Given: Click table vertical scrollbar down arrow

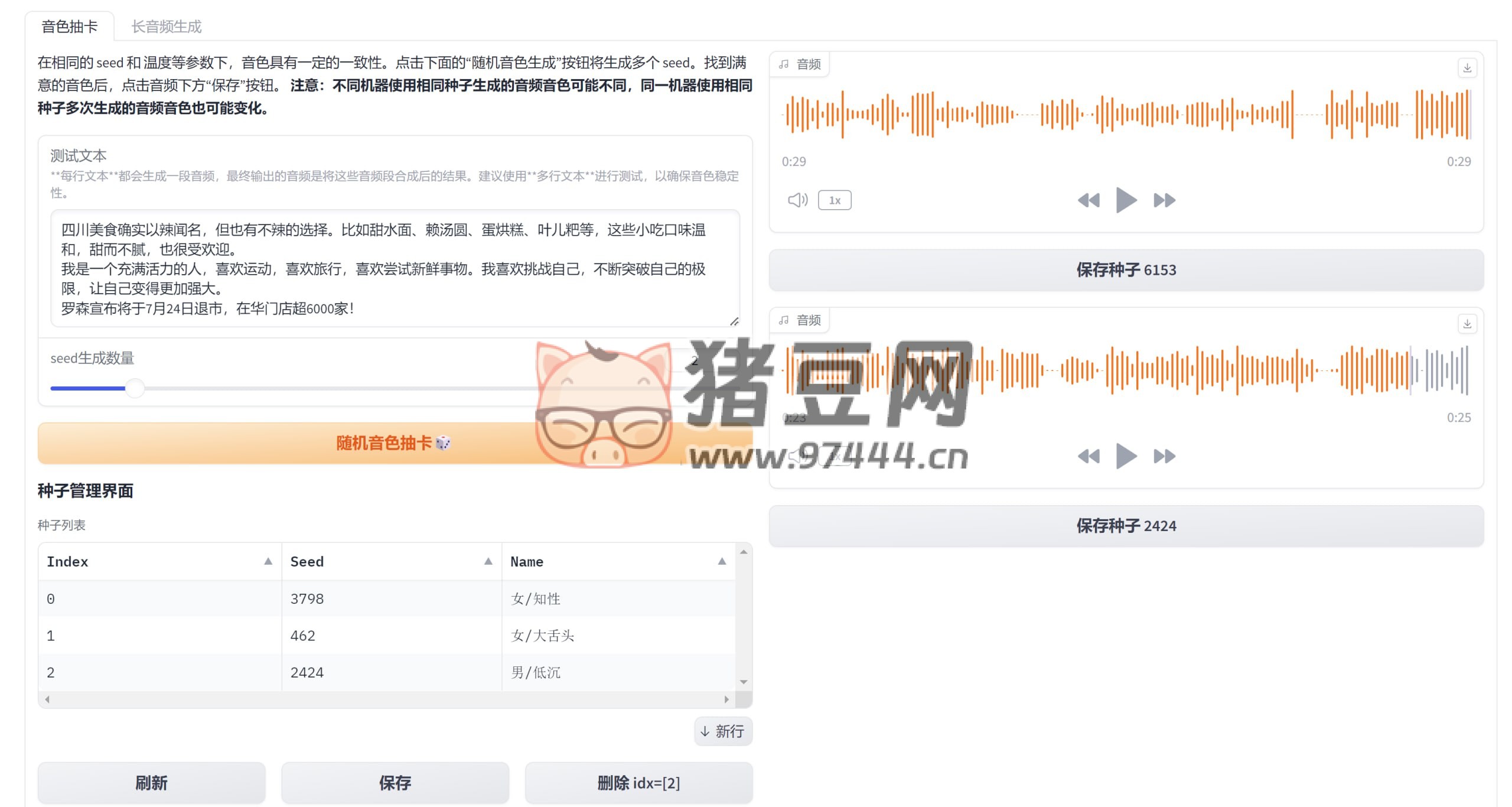Looking at the screenshot, I should click(744, 682).
